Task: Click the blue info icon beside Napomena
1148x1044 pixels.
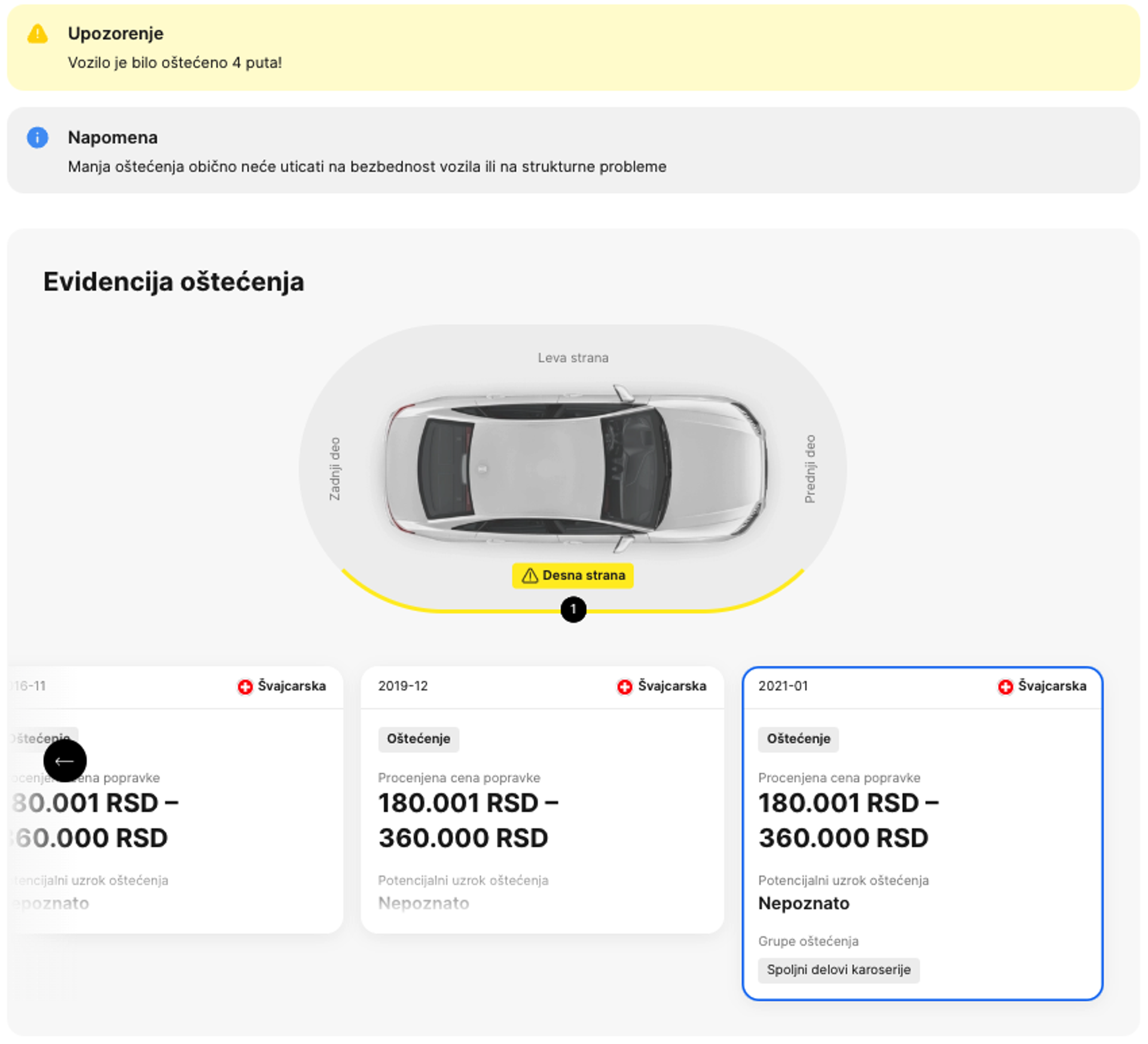Action: click(x=38, y=138)
